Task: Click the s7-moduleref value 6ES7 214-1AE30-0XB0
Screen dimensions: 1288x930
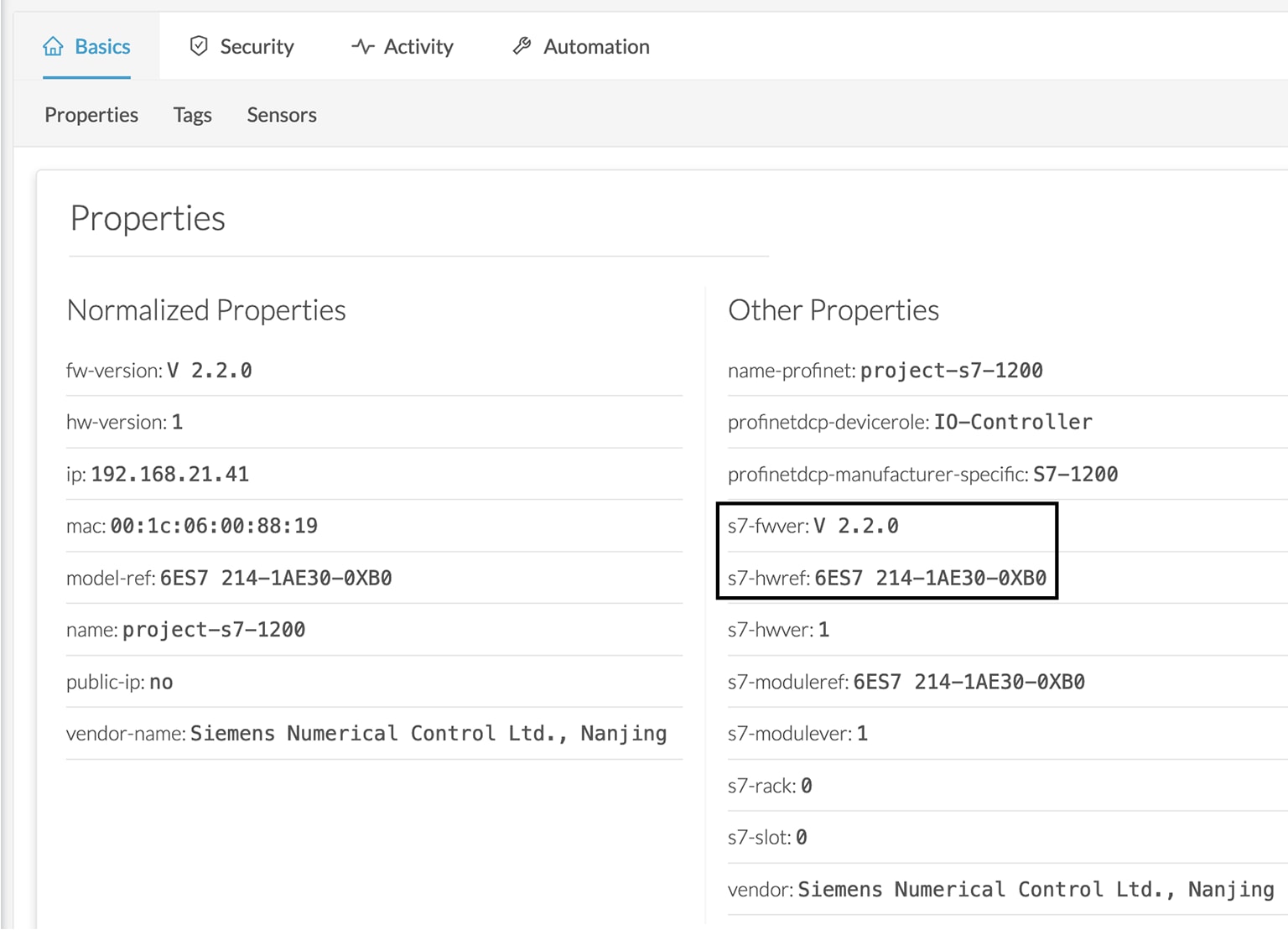Action: (969, 683)
